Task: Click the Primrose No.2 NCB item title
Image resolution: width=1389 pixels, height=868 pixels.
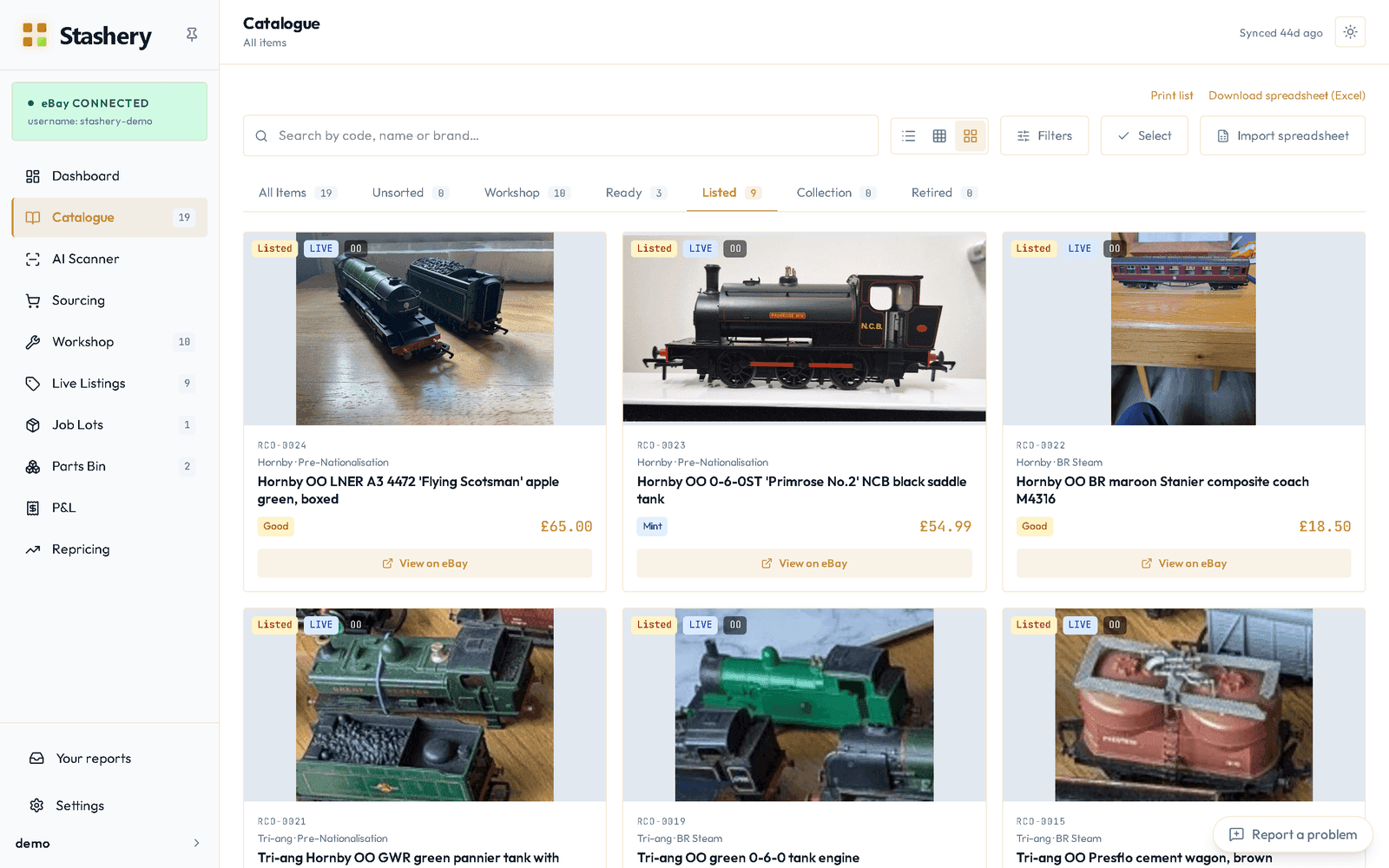Action: [x=801, y=490]
